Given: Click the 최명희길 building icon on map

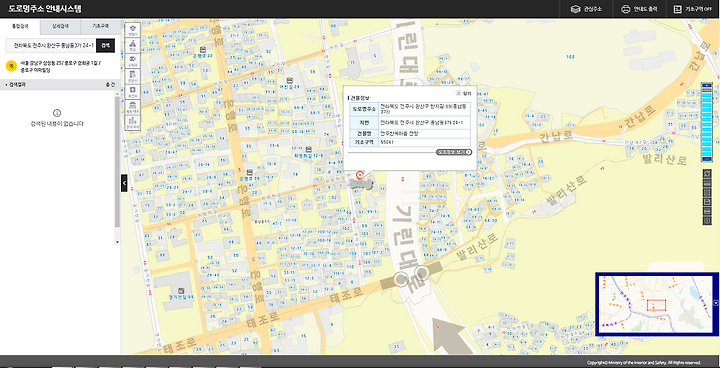Looking at the screenshot, I should pos(309,149).
